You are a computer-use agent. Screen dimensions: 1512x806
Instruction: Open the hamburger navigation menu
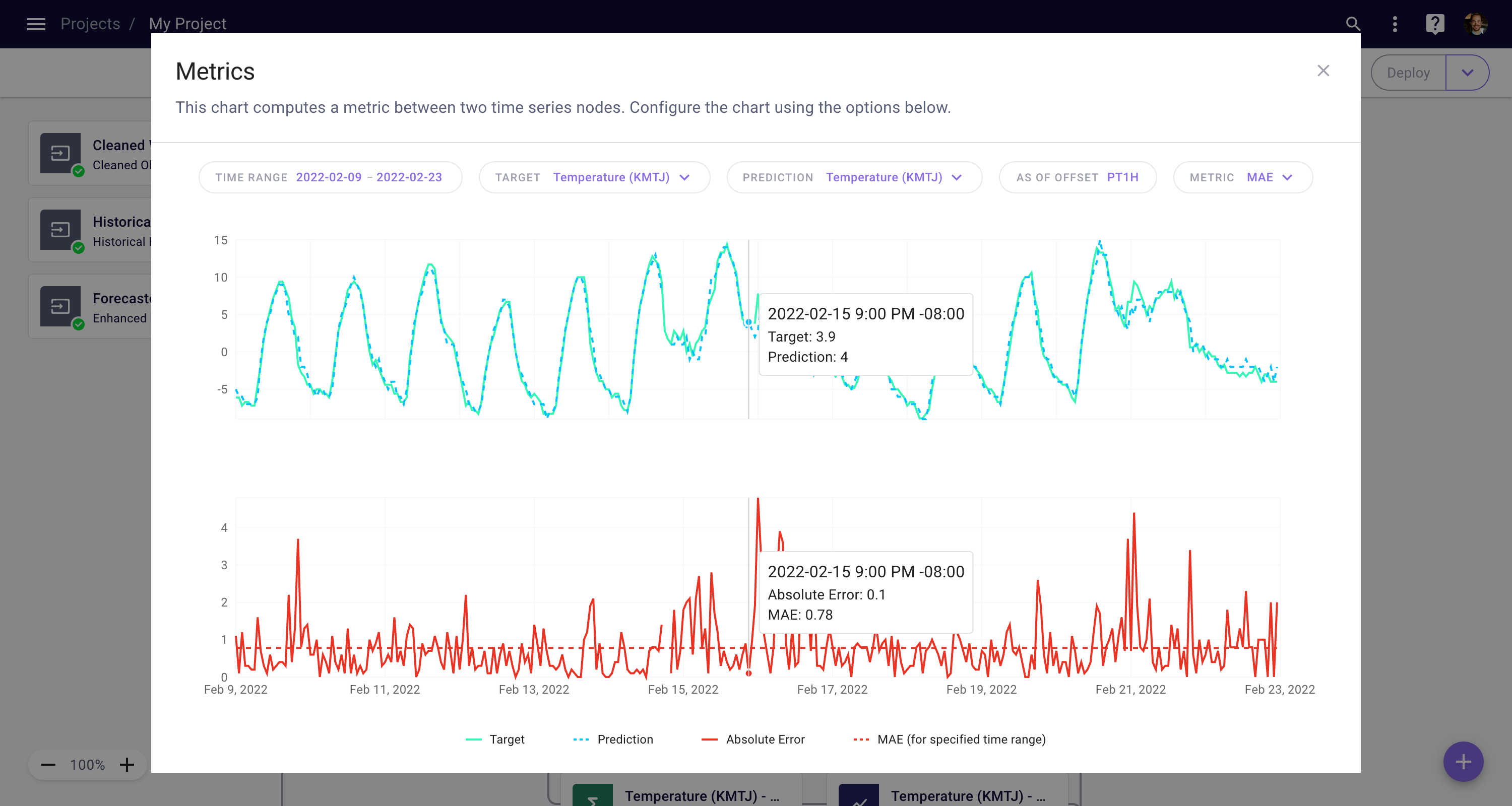pos(36,24)
